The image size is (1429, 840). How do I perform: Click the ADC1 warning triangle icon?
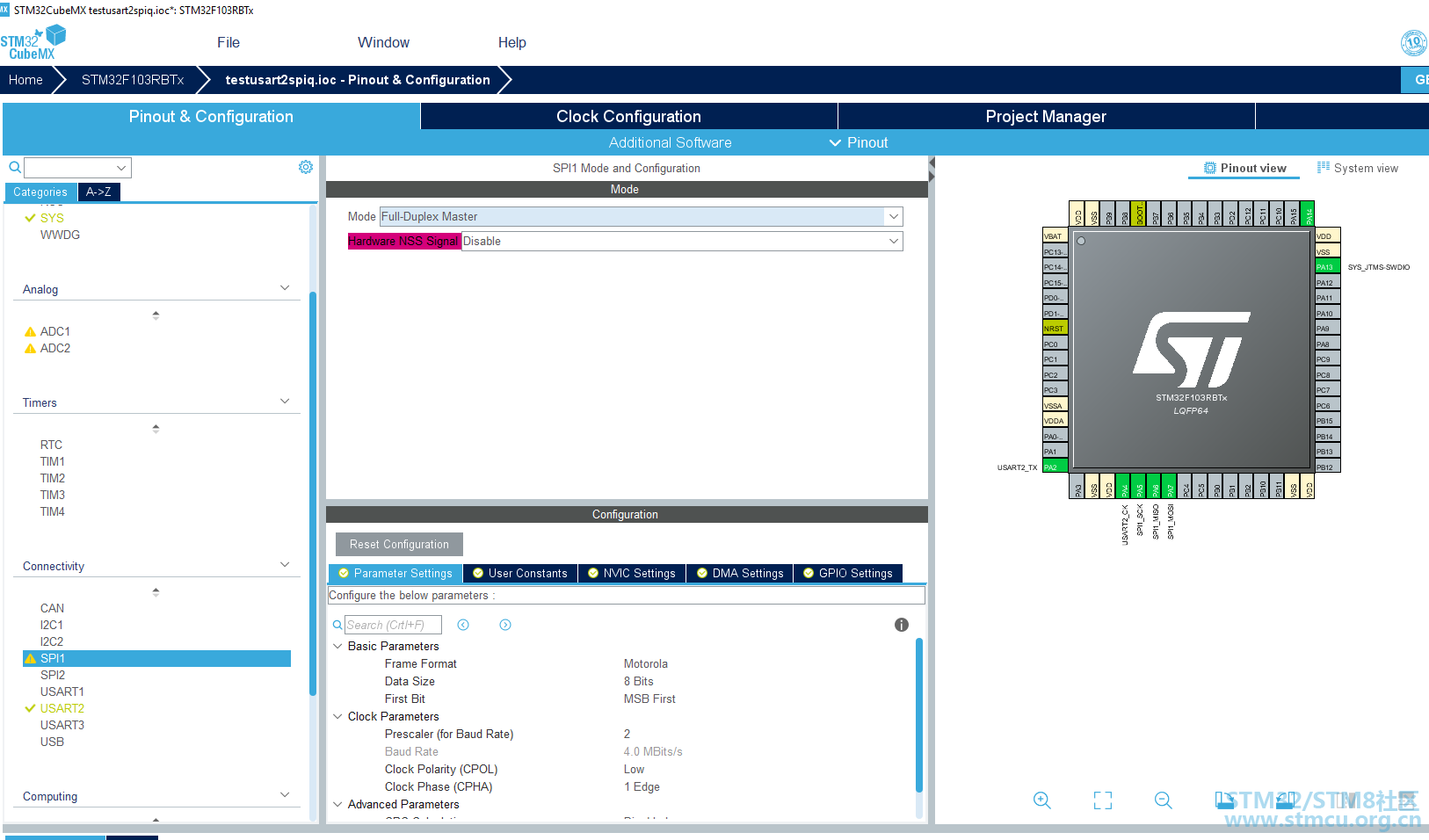(x=31, y=331)
